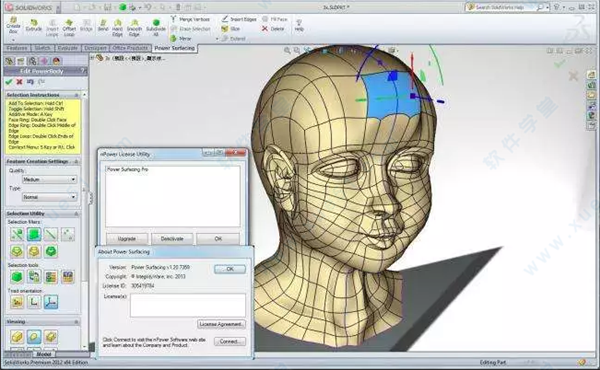Viewport: 600px width, 370px height.
Task: Click the third Selection tools icon
Action: click(51, 277)
